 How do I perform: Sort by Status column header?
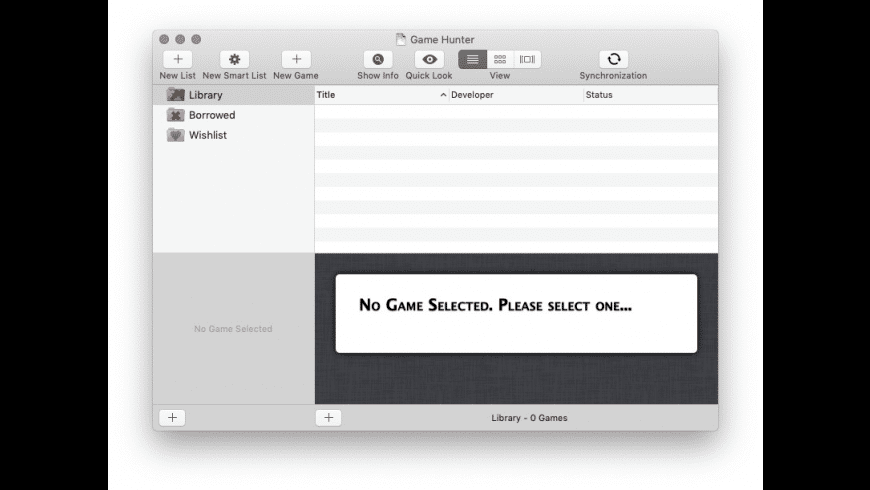[x=651, y=95]
